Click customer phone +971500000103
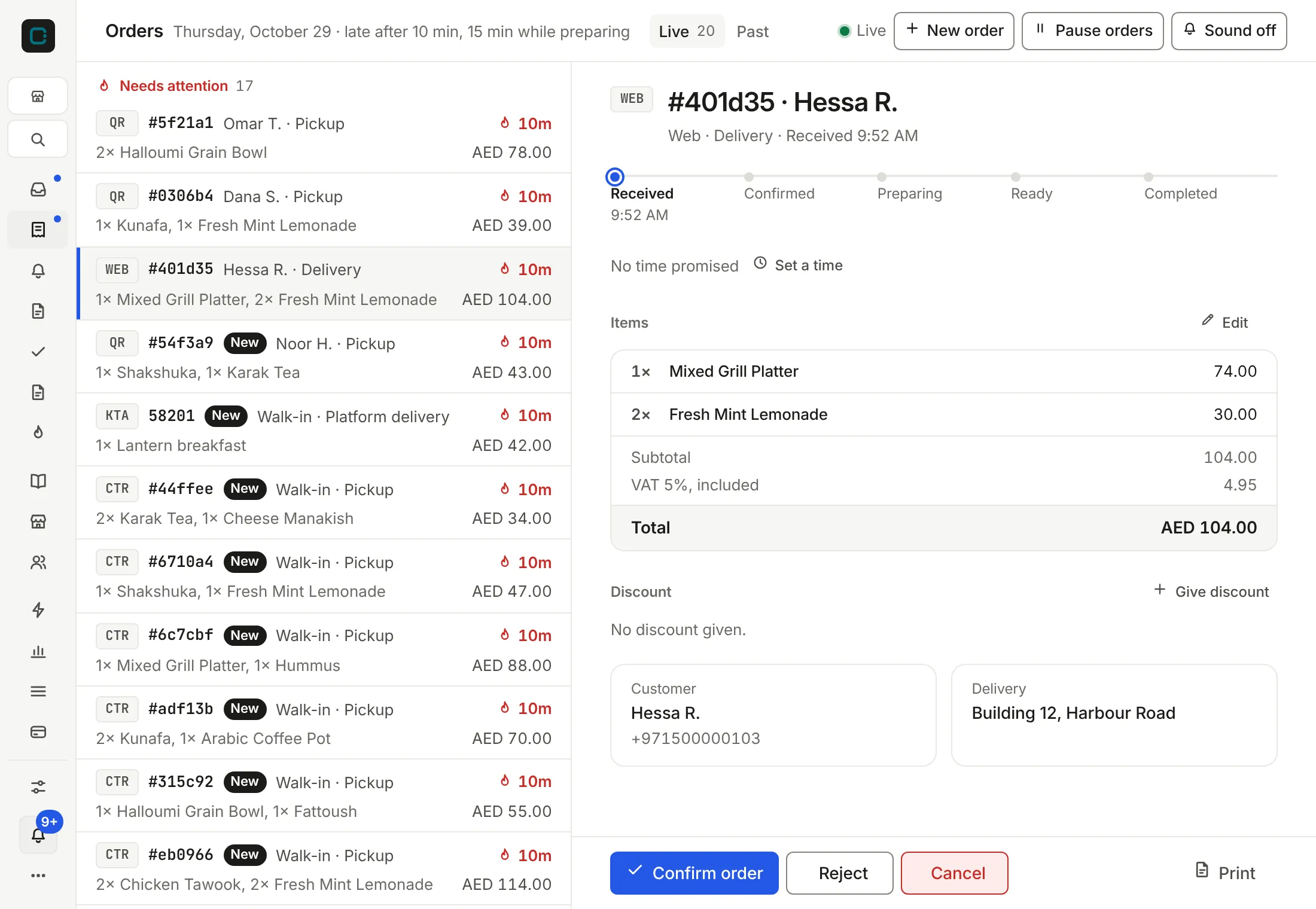The height and width of the screenshot is (909, 1316). (695, 739)
